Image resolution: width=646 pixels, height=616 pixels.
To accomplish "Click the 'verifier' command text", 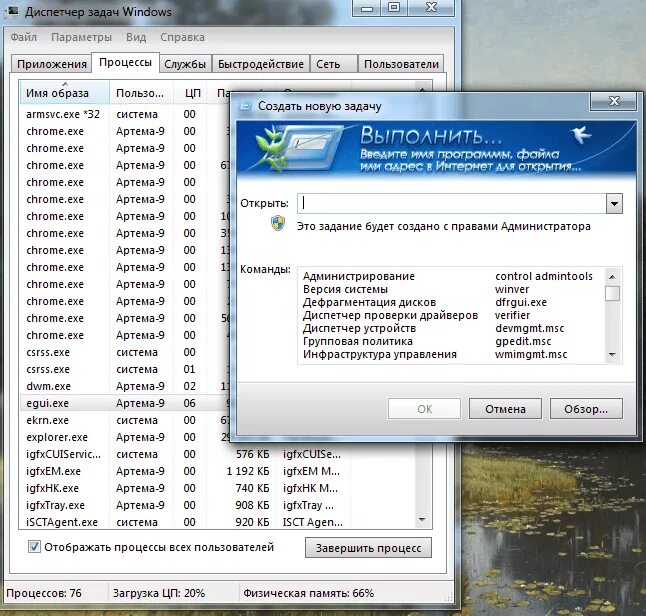I will [x=512, y=315].
